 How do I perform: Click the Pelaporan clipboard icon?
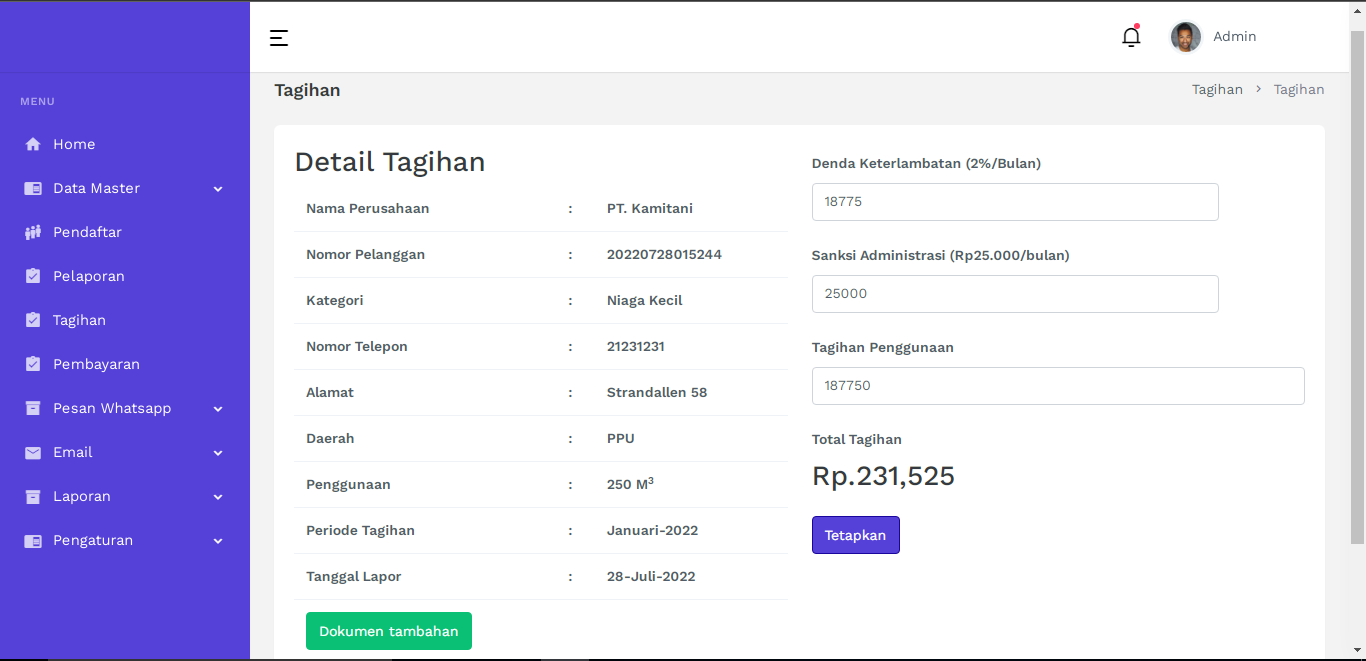coord(33,276)
